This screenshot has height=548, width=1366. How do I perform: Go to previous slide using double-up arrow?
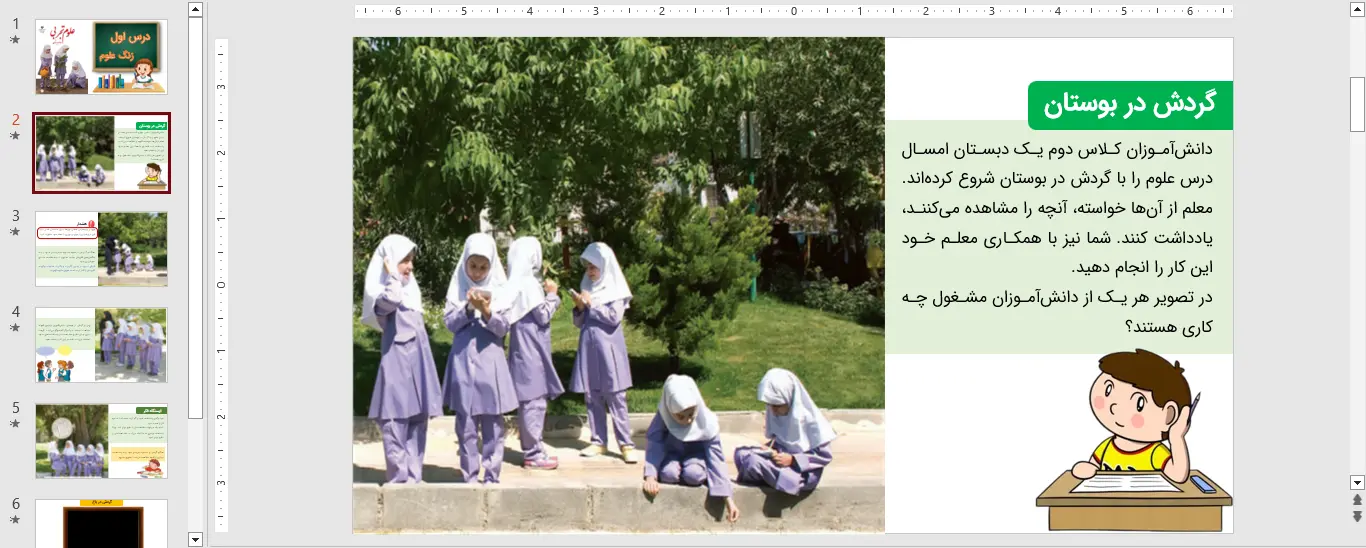[1357, 499]
